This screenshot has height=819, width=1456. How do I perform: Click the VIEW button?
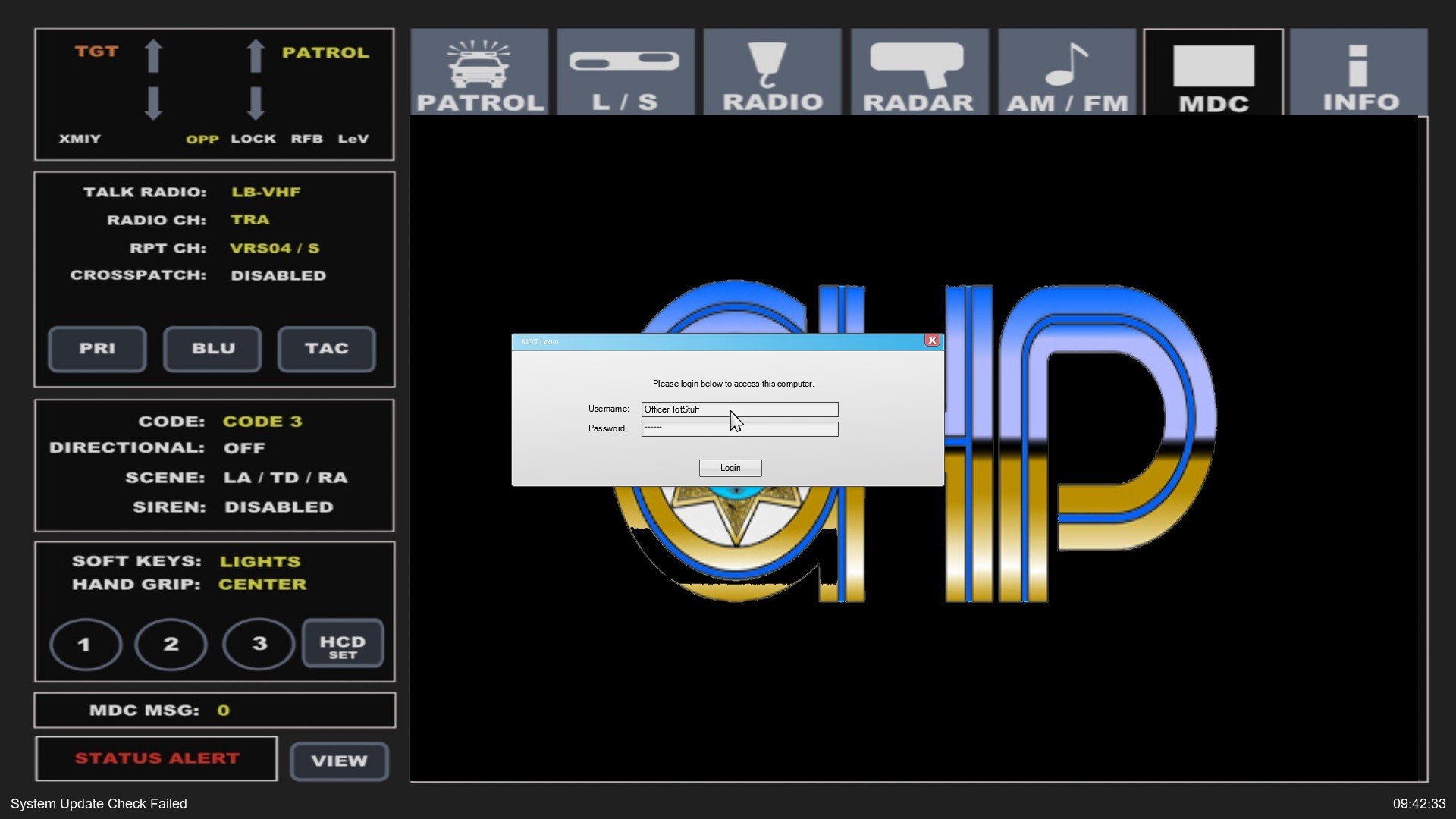339,761
